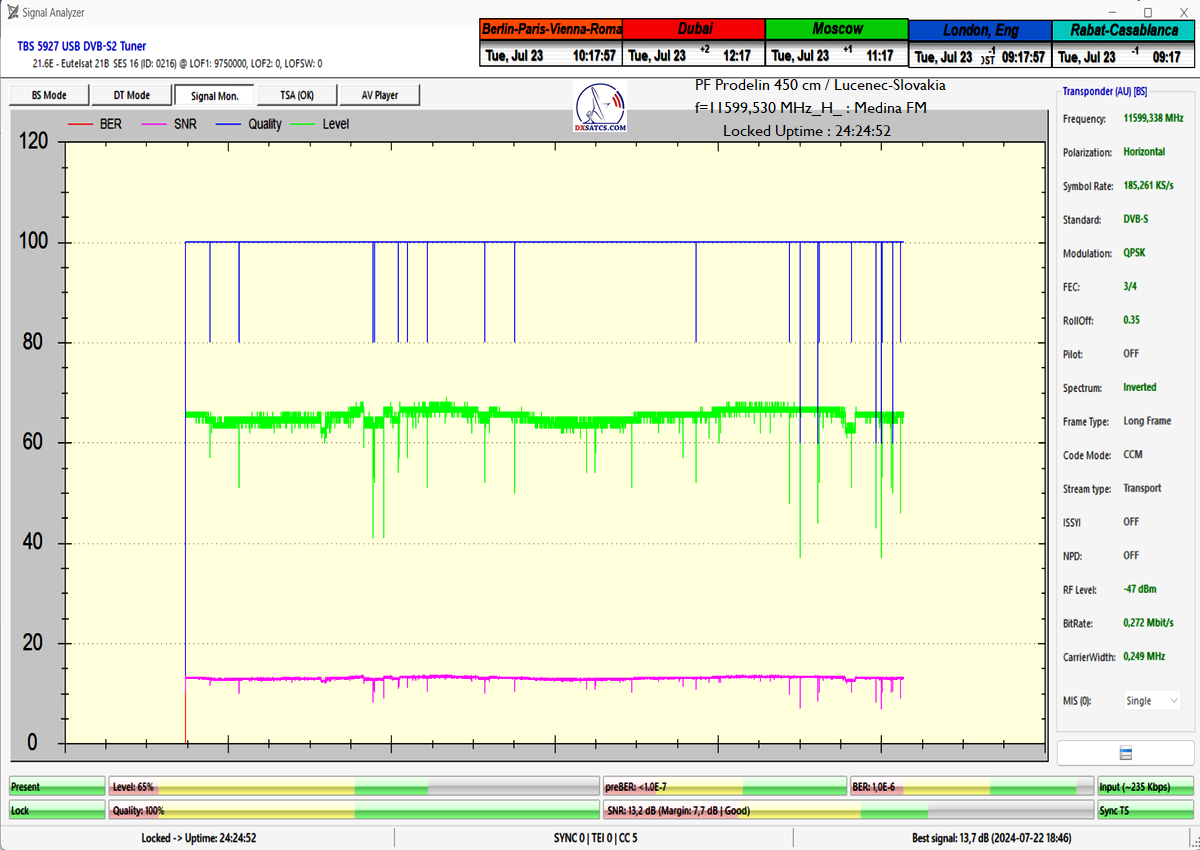This screenshot has height=850, width=1200.
Task: Click the dropdown arrow beside Single
Action: [1172, 701]
